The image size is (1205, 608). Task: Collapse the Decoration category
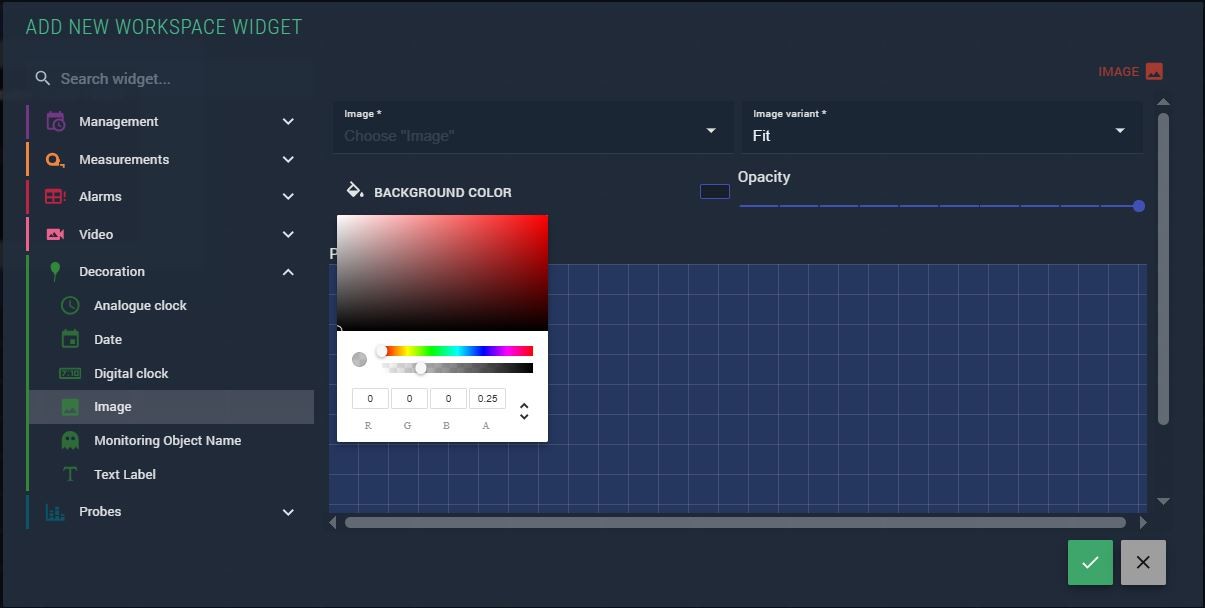pyautogui.click(x=288, y=272)
